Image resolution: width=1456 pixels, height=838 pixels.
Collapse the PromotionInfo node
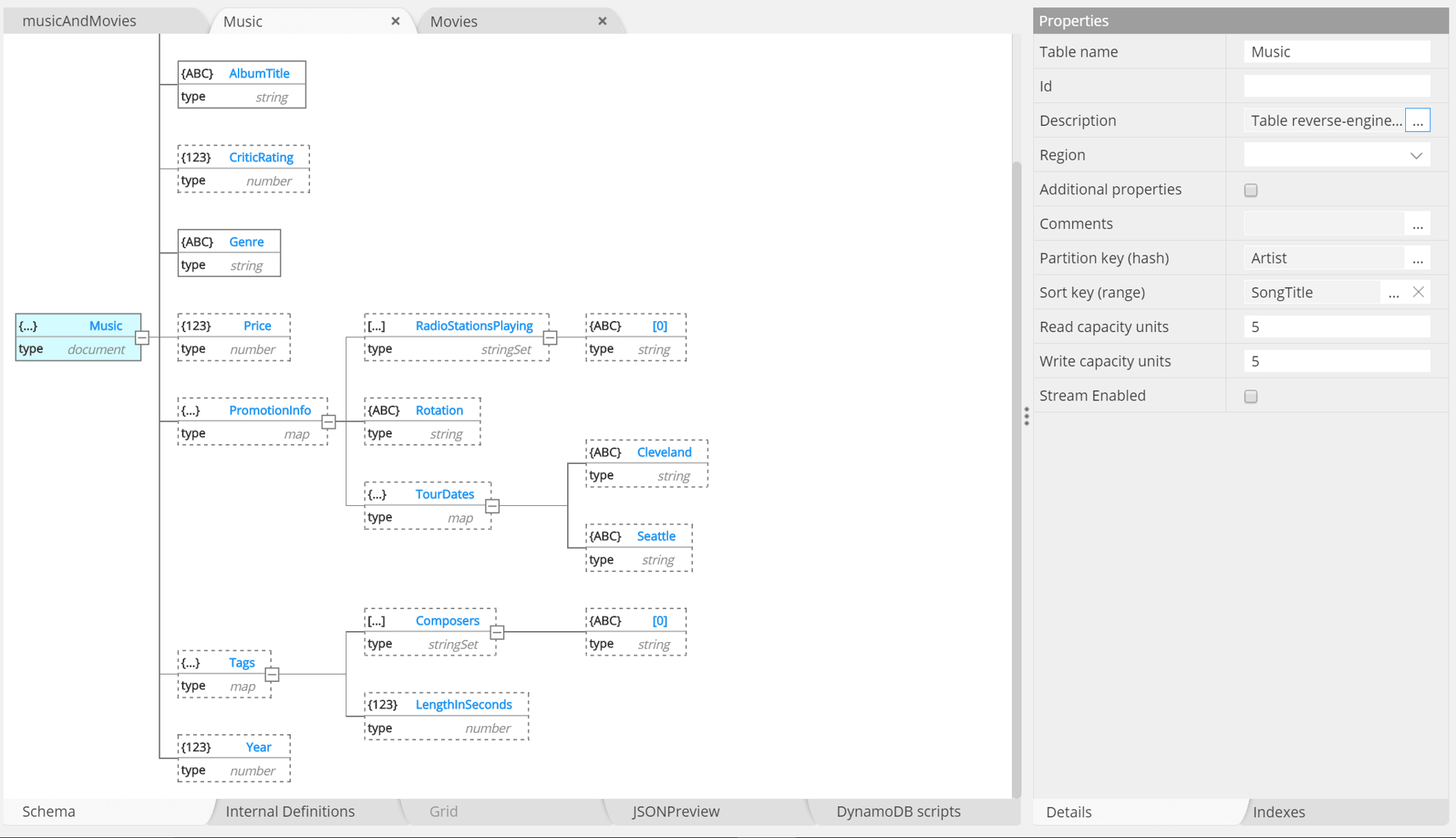328,421
